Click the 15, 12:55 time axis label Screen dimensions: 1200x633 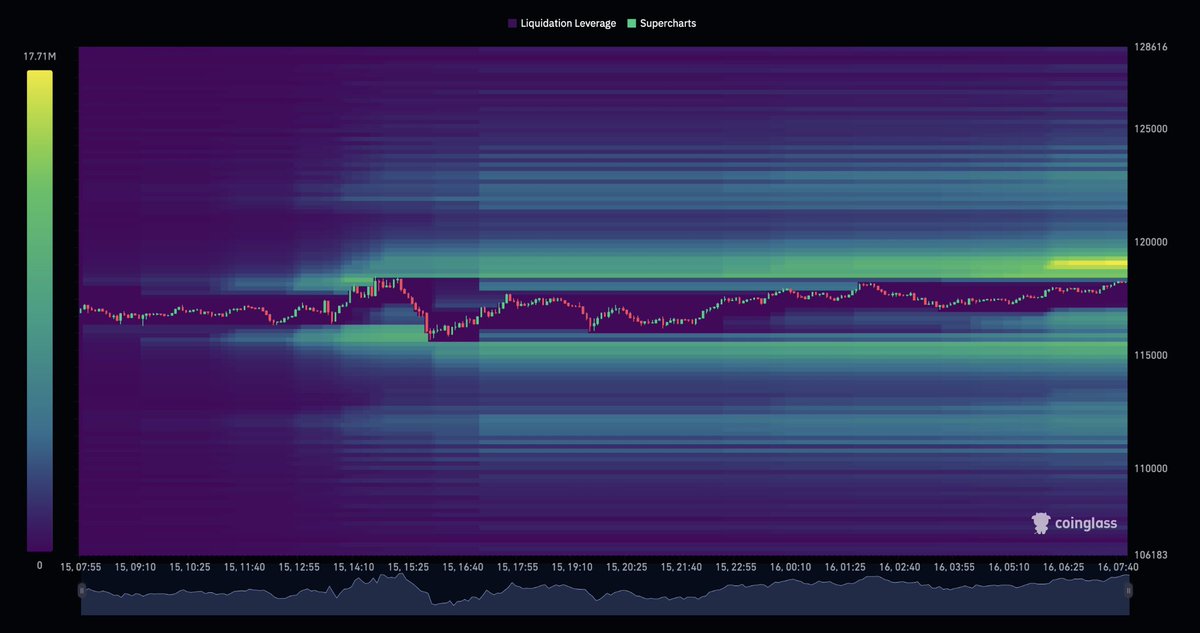[299, 567]
